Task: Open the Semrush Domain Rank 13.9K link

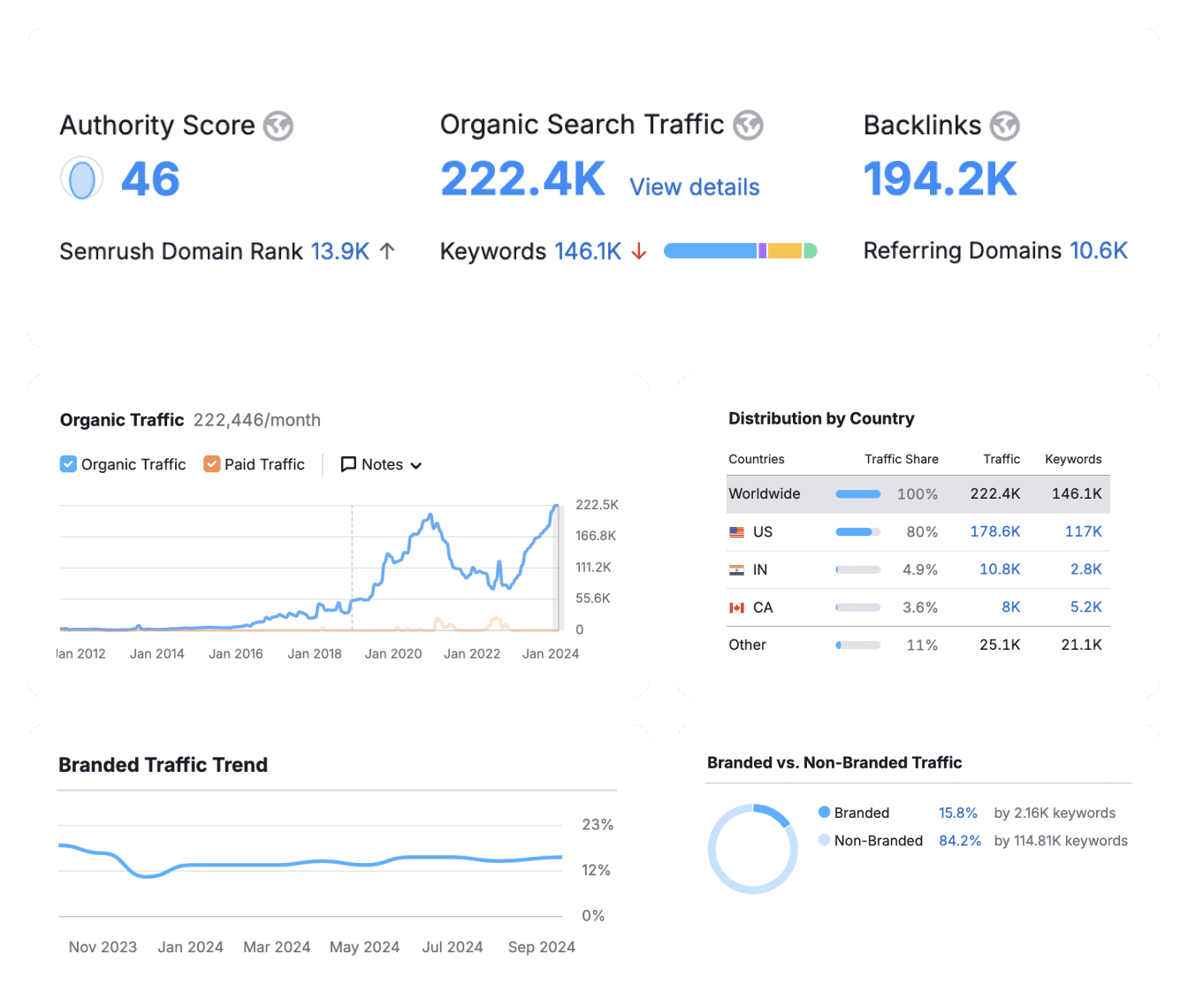Action: 340,251
